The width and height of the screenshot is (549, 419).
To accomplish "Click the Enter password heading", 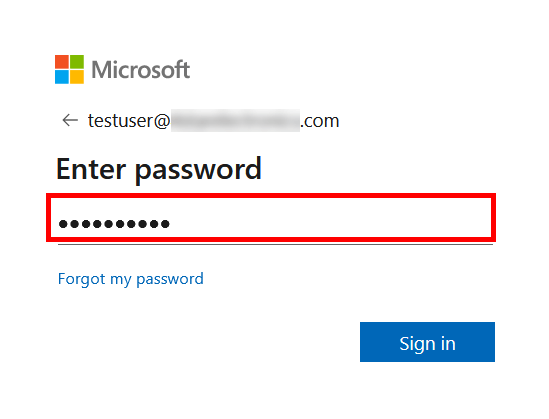I will click(x=159, y=170).
